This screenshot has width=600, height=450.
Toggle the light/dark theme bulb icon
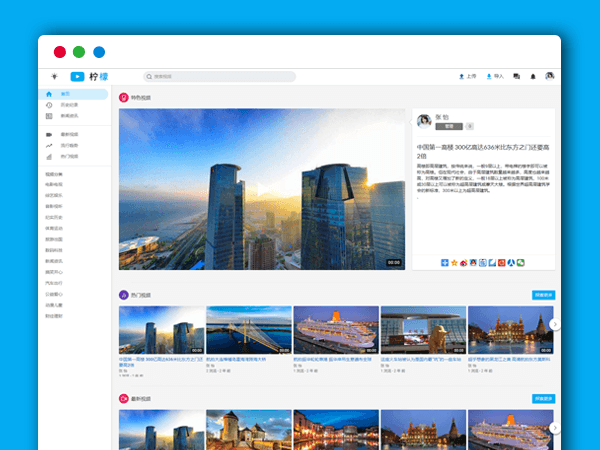tap(54, 76)
